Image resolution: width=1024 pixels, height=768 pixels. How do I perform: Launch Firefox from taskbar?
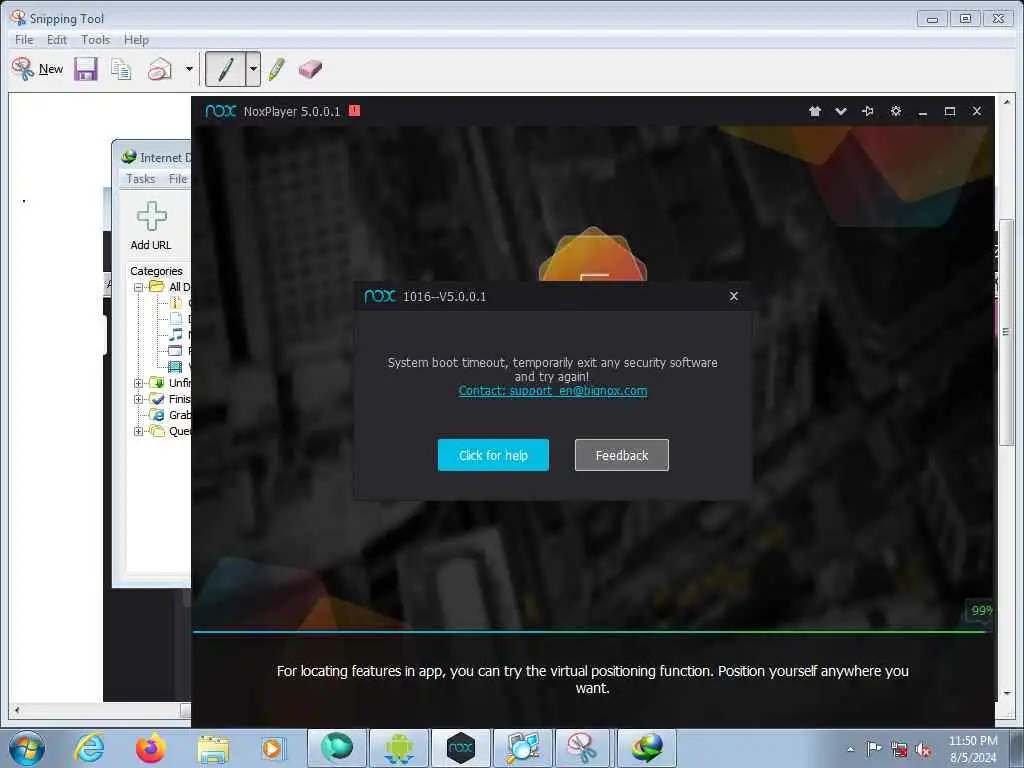click(x=151, y=748)
